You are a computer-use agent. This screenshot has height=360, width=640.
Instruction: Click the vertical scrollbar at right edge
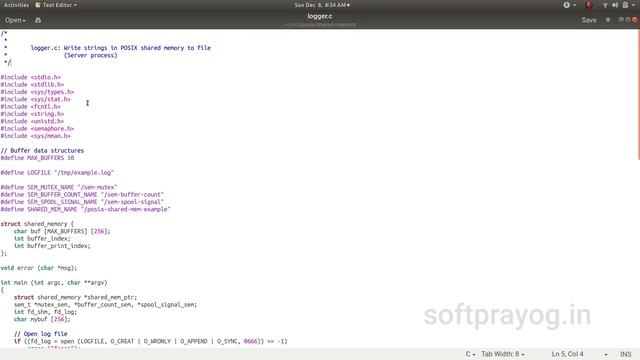[x=638, y=94]
